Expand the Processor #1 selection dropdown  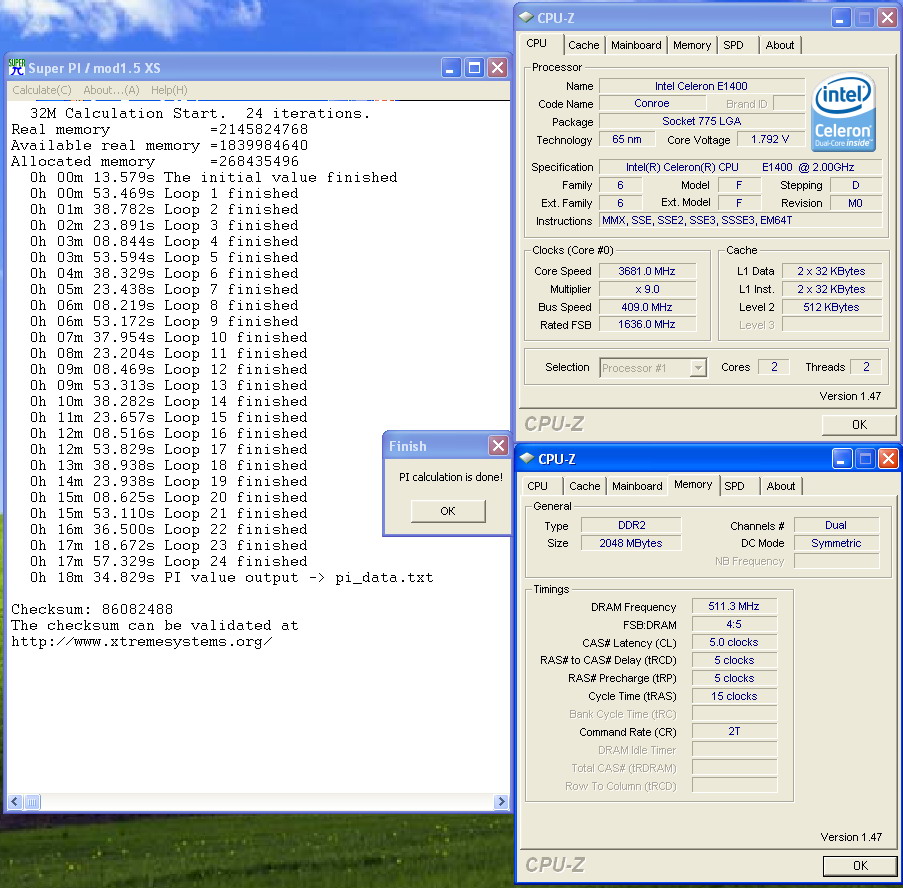coord(698,367)
